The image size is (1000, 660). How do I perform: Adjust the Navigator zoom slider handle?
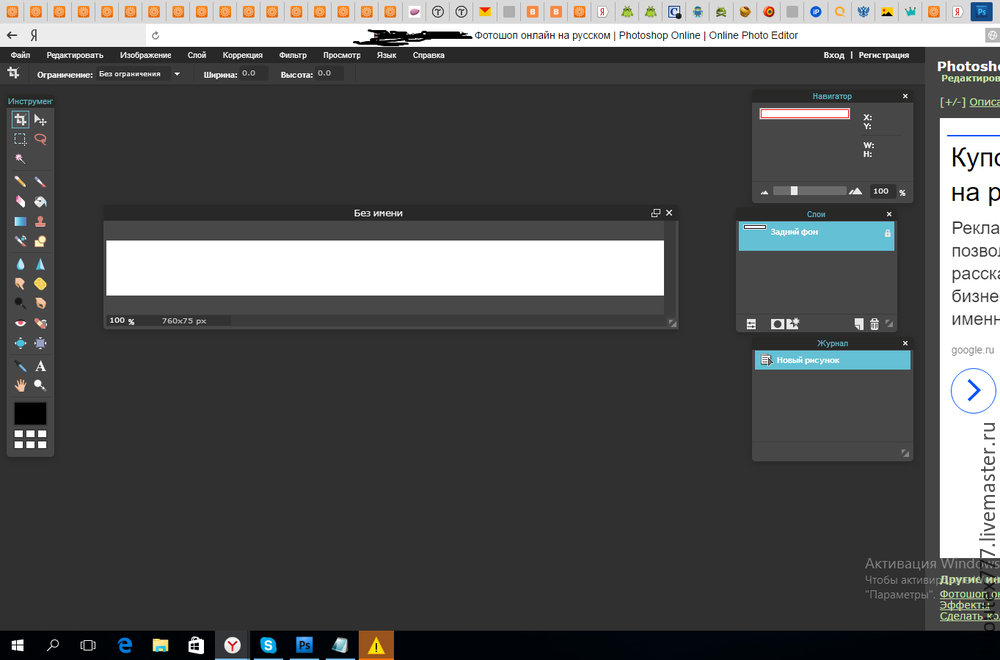[794, 191]
